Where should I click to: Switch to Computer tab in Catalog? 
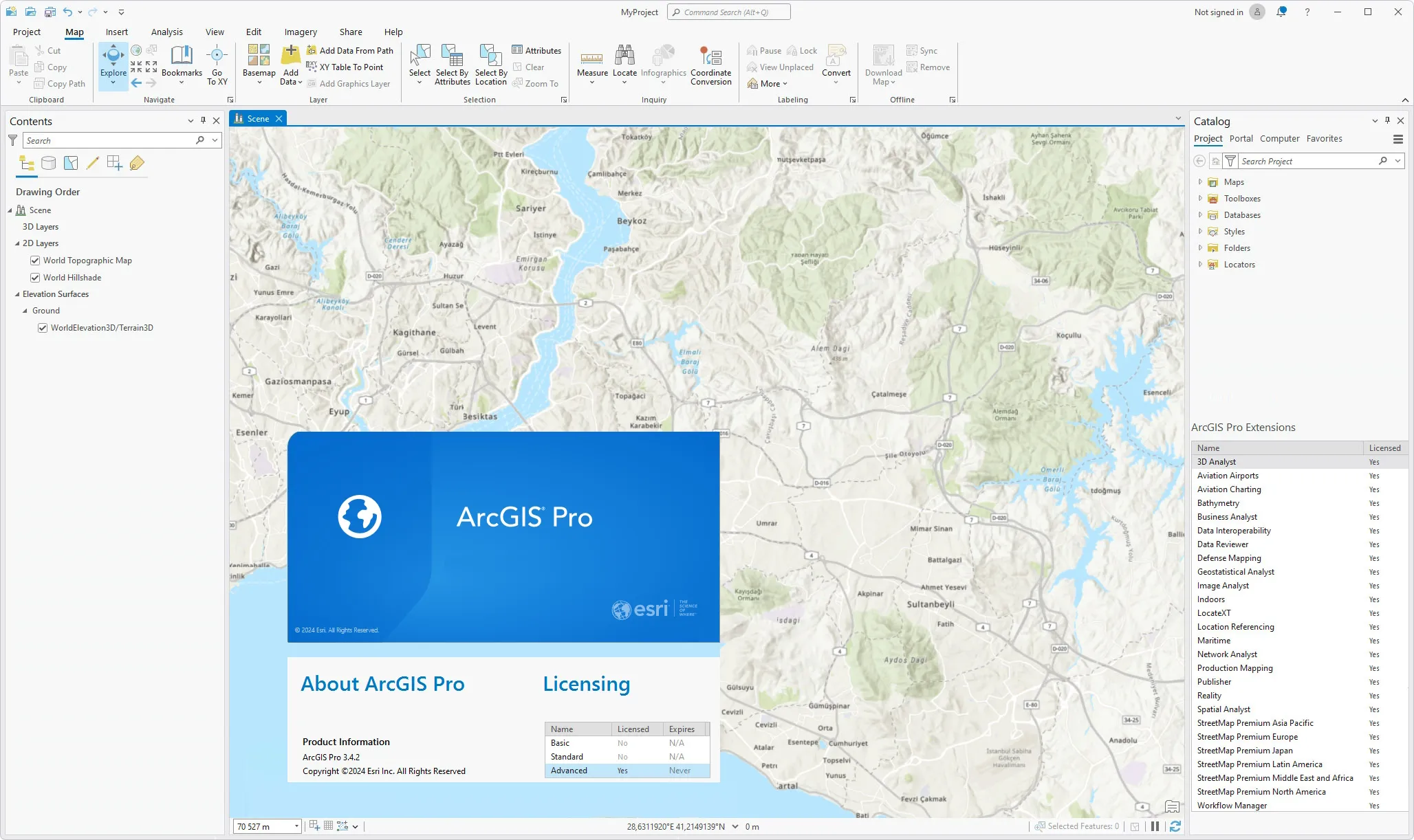click(1280, 139)
